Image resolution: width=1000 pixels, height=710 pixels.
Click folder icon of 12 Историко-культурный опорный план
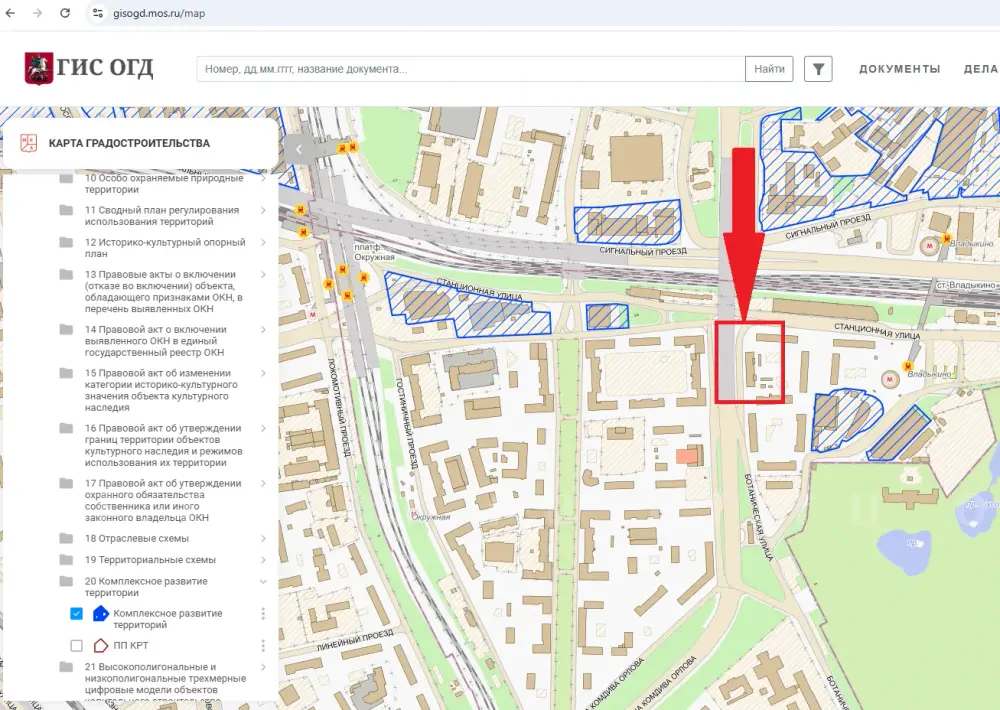tap(66, 242)
